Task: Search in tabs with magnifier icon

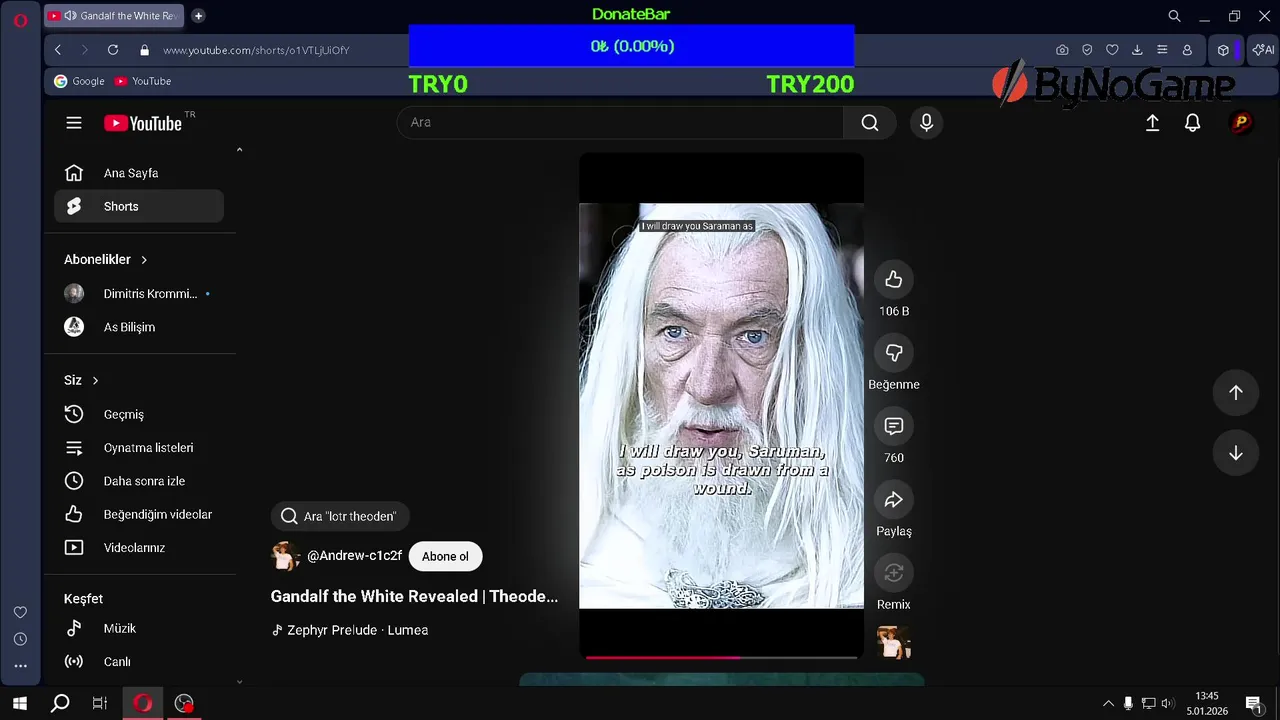Action: 1175,16
